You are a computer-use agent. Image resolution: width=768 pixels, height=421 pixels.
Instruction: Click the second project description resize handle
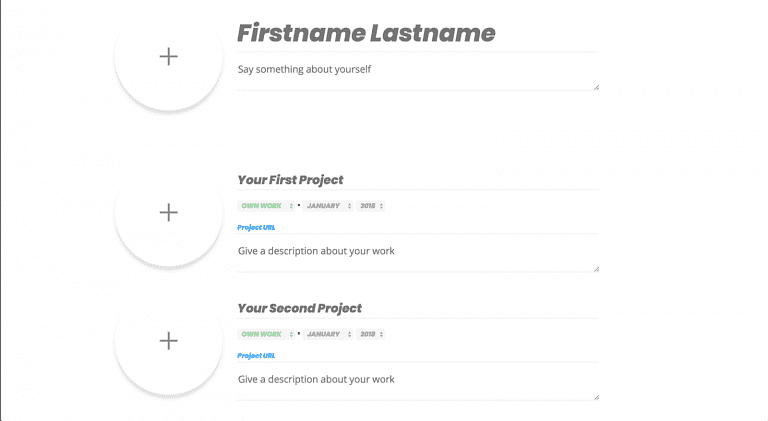(x=596, y=396)
